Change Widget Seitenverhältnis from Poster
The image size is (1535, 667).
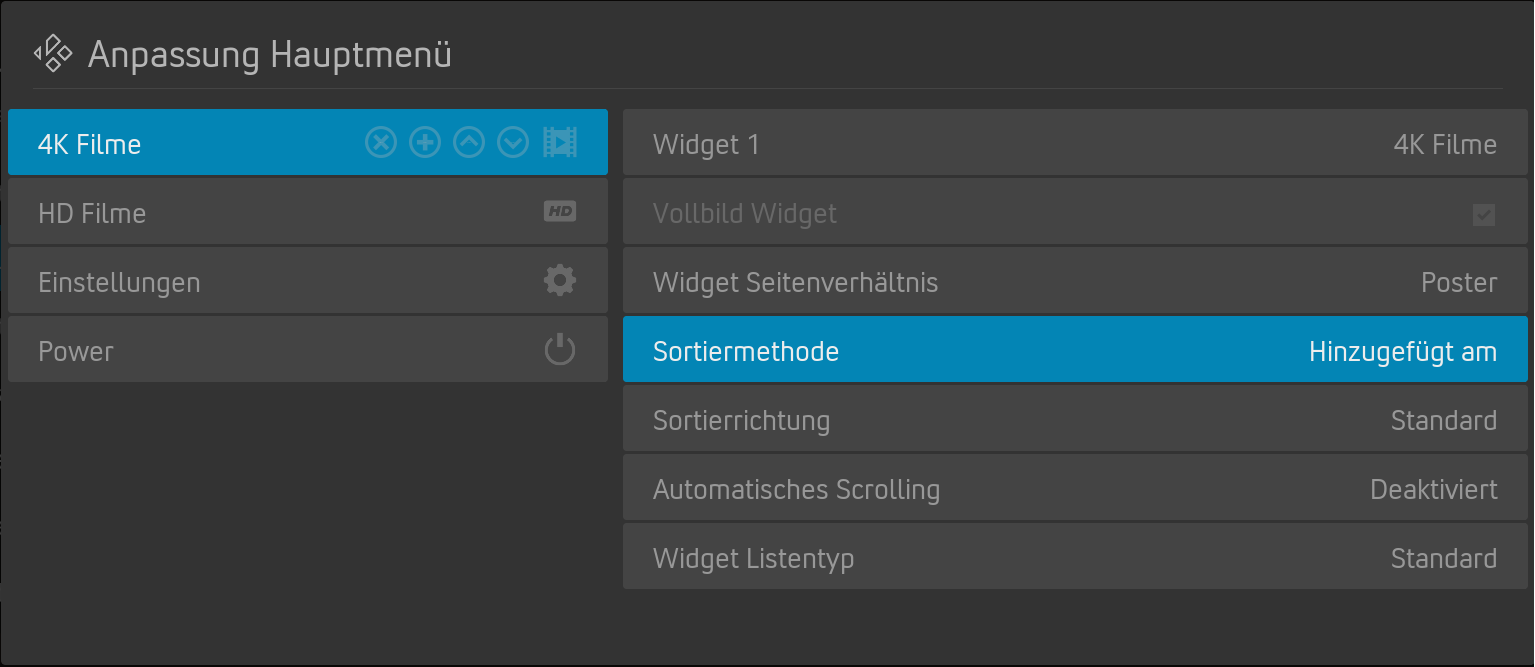pos(1458,282)
